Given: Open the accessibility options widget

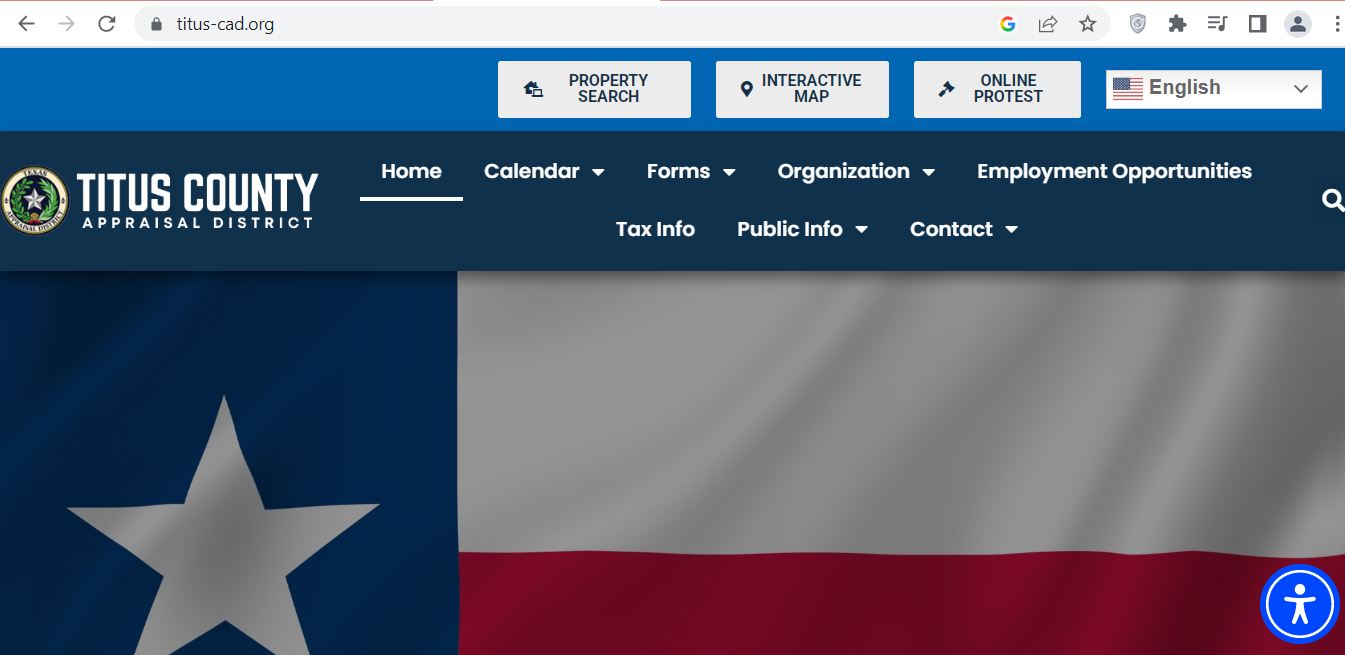Looking at the screenshot, I should click(x=1299, y=604).
